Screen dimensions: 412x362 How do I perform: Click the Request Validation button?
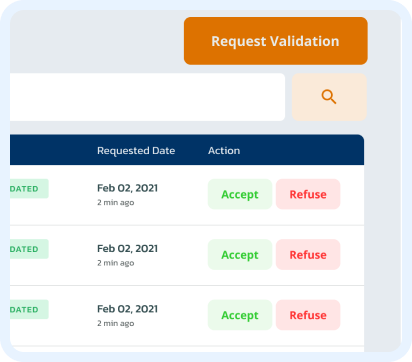pyautogui.click(x=276, y=41)
